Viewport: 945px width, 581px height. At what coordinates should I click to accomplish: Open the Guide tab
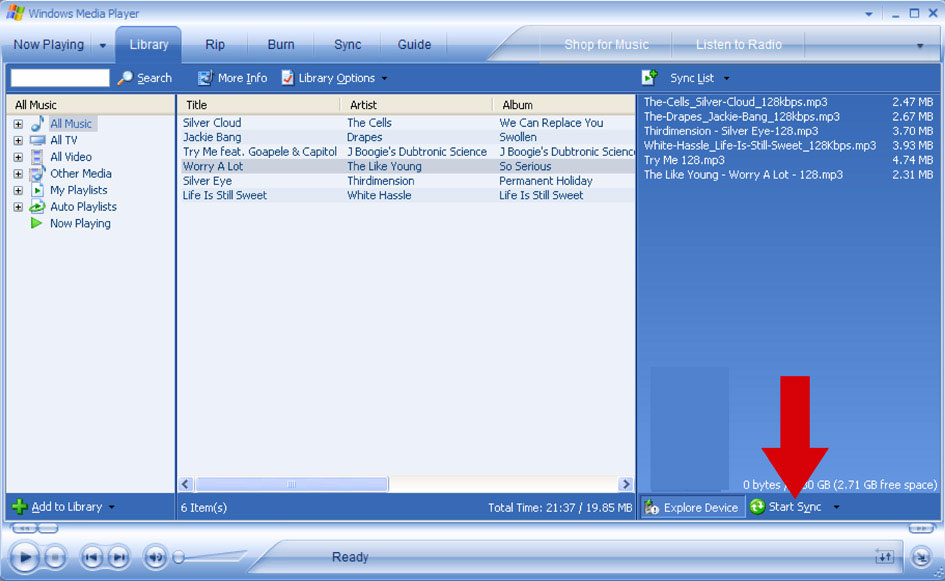414,45
